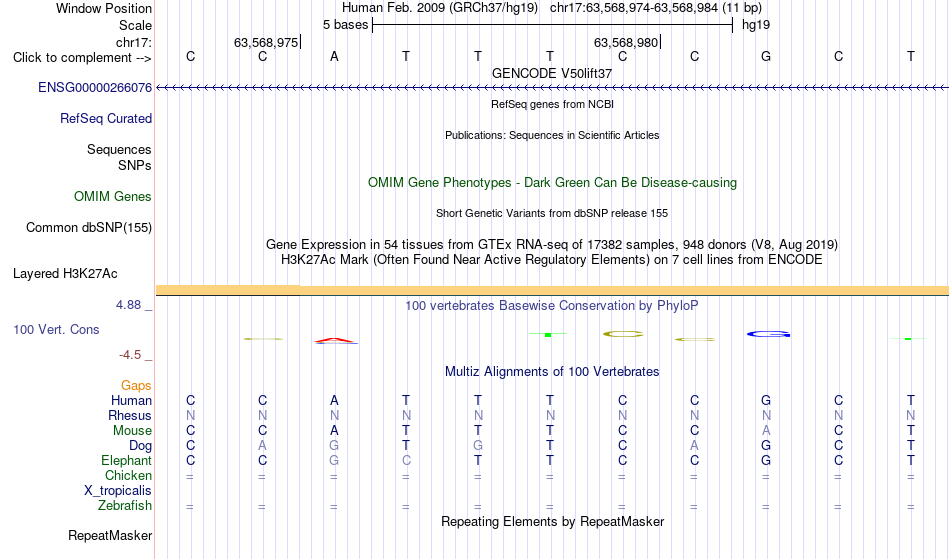Click the Zebrafish species label
Image resolution: width=950 pixels, height=559 pixels.
(x=125, y=506)
